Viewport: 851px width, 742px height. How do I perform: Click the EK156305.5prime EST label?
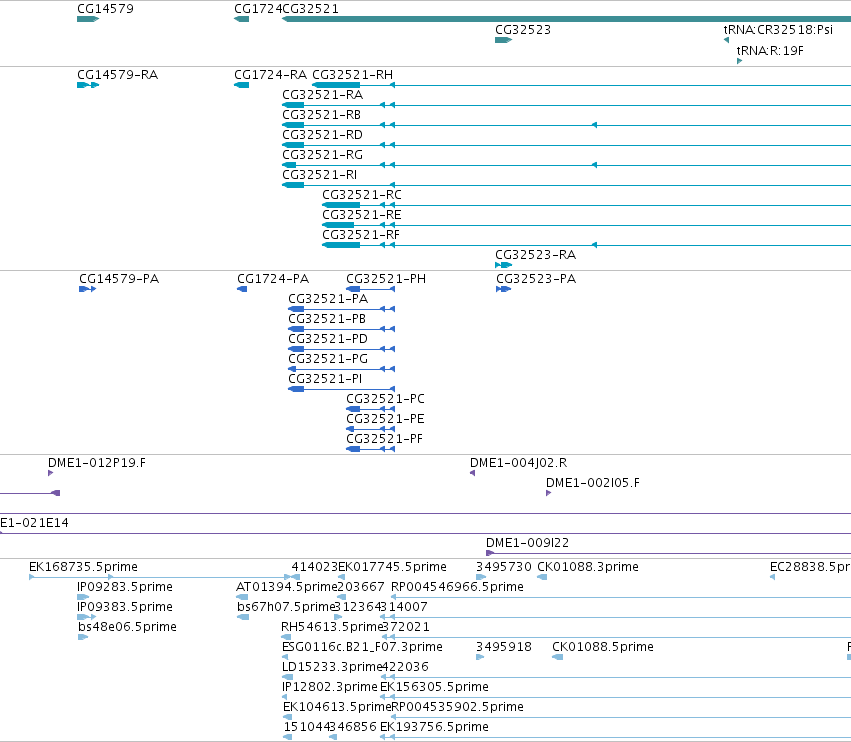pyautogui.click(x=434, y=687)
